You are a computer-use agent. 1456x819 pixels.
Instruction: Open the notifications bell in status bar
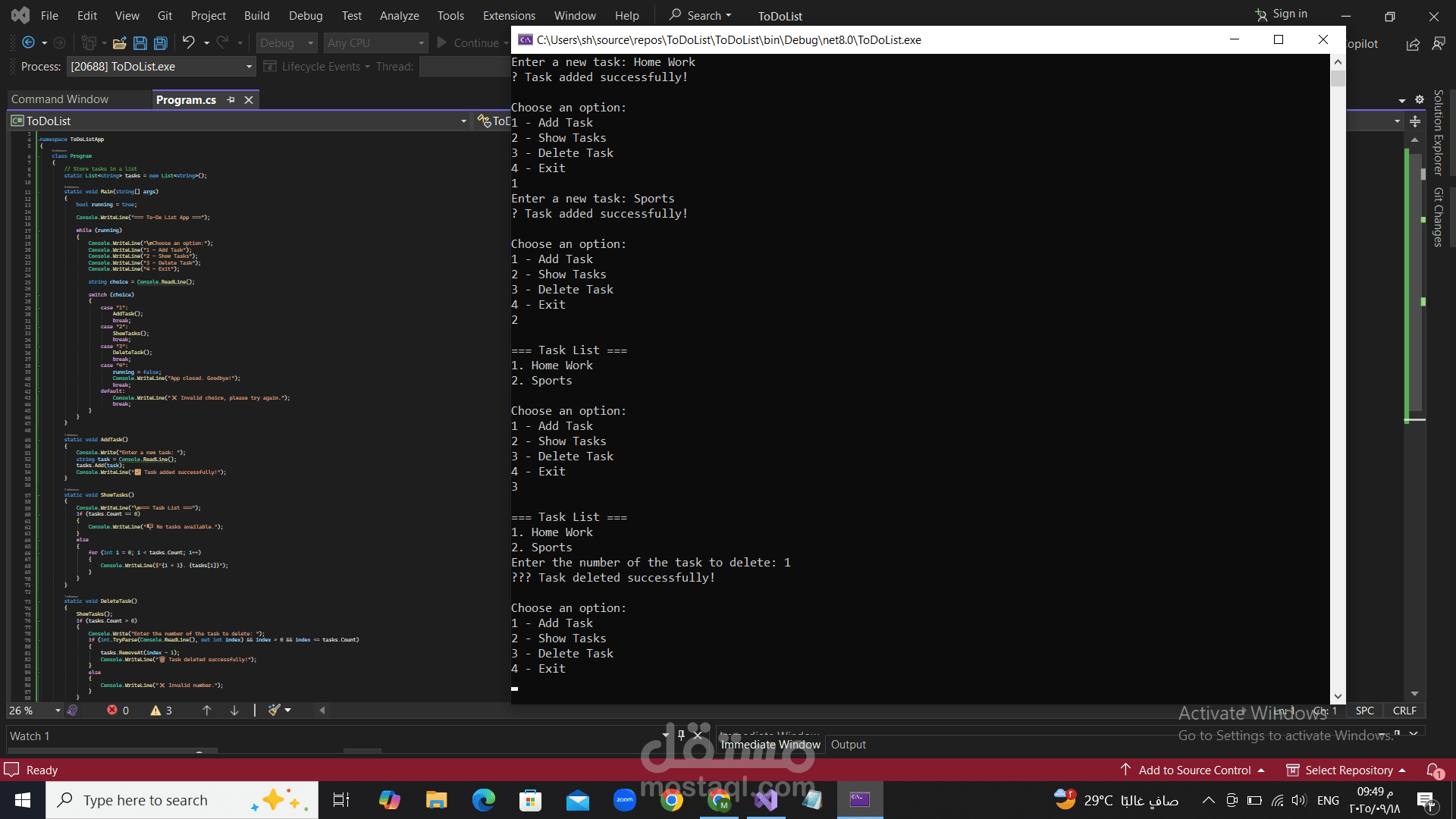click(1433, 770)
